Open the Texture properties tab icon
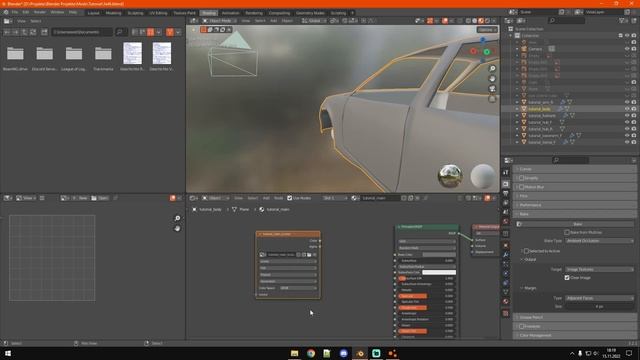 tap(506, 313)
